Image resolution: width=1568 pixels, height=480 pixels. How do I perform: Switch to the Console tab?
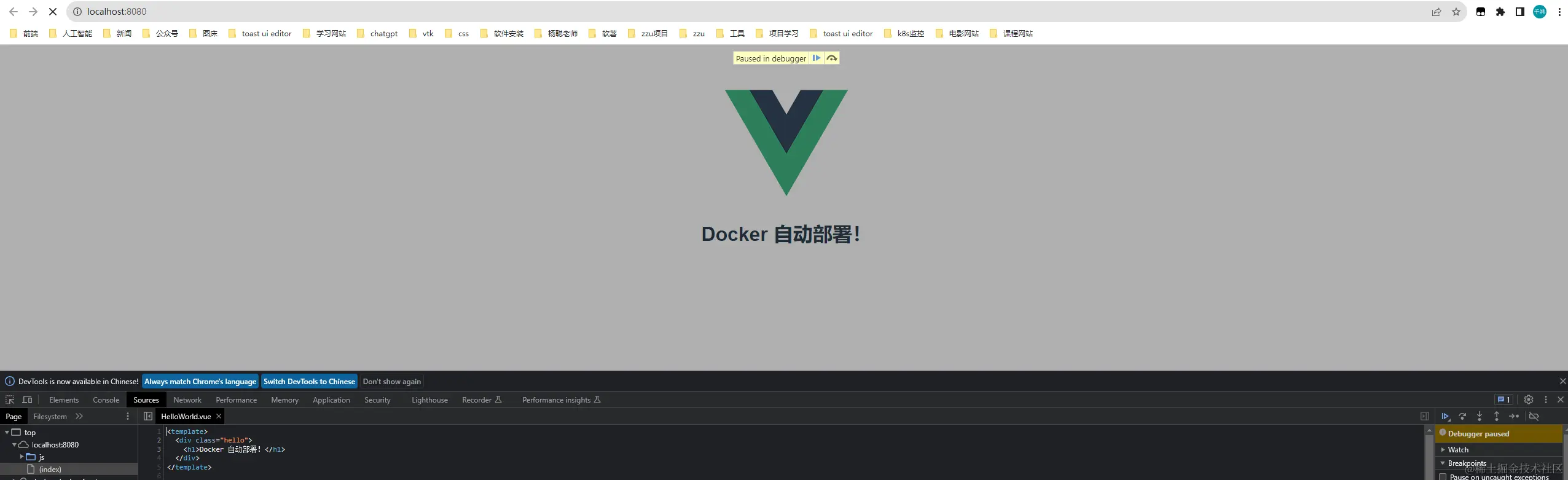106,399
